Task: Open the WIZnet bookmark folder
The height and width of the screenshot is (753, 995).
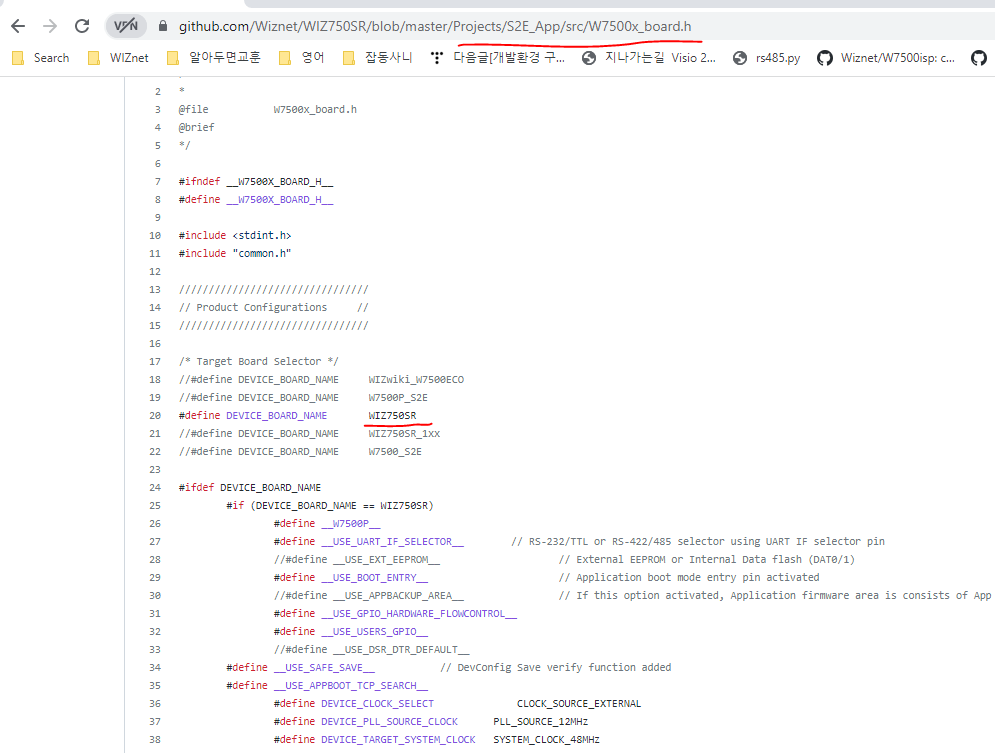Action: tap(119, 58)
